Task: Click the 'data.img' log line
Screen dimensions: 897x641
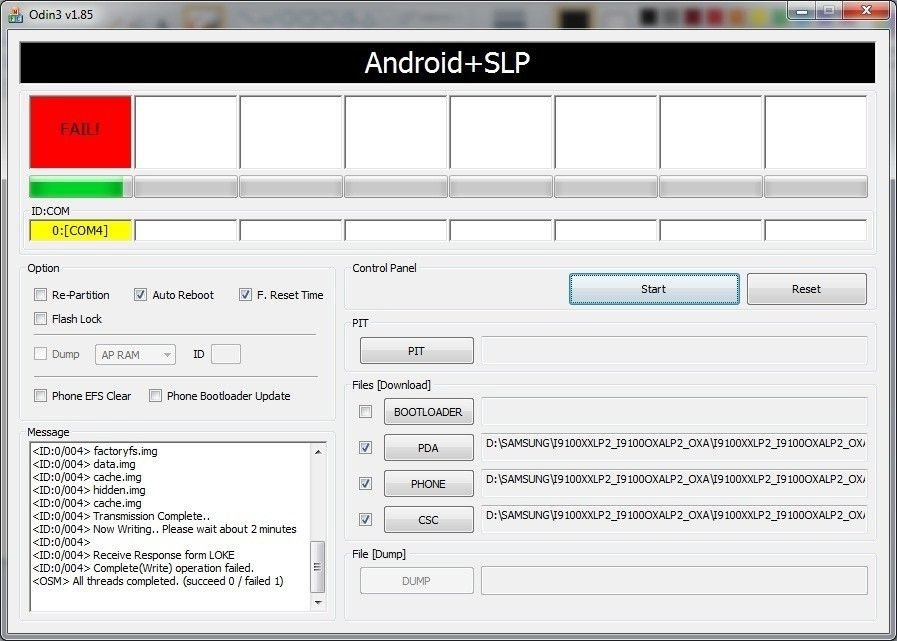Action: point(84,464)
